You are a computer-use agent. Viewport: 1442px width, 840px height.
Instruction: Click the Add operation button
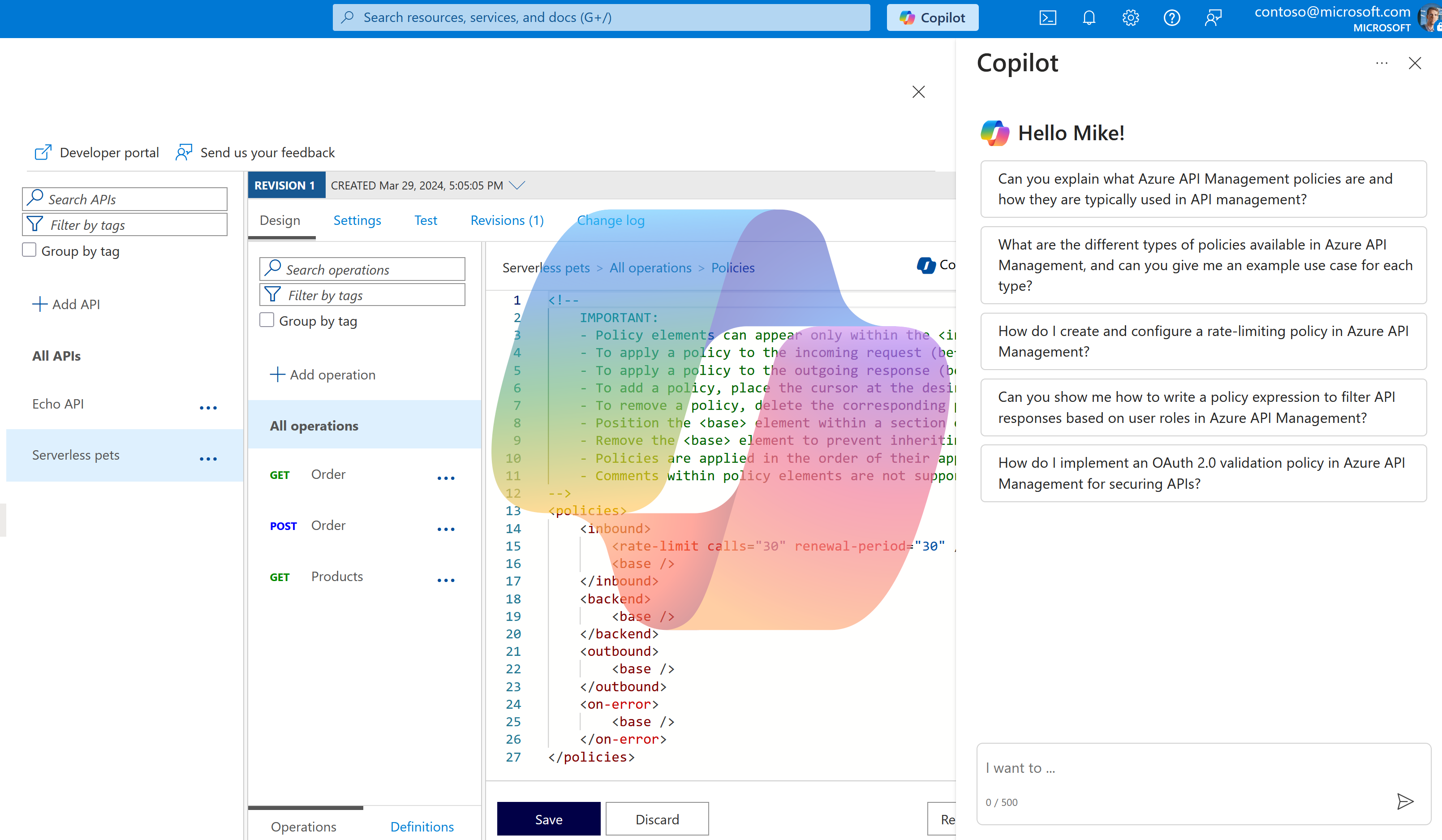pos(323,374)
